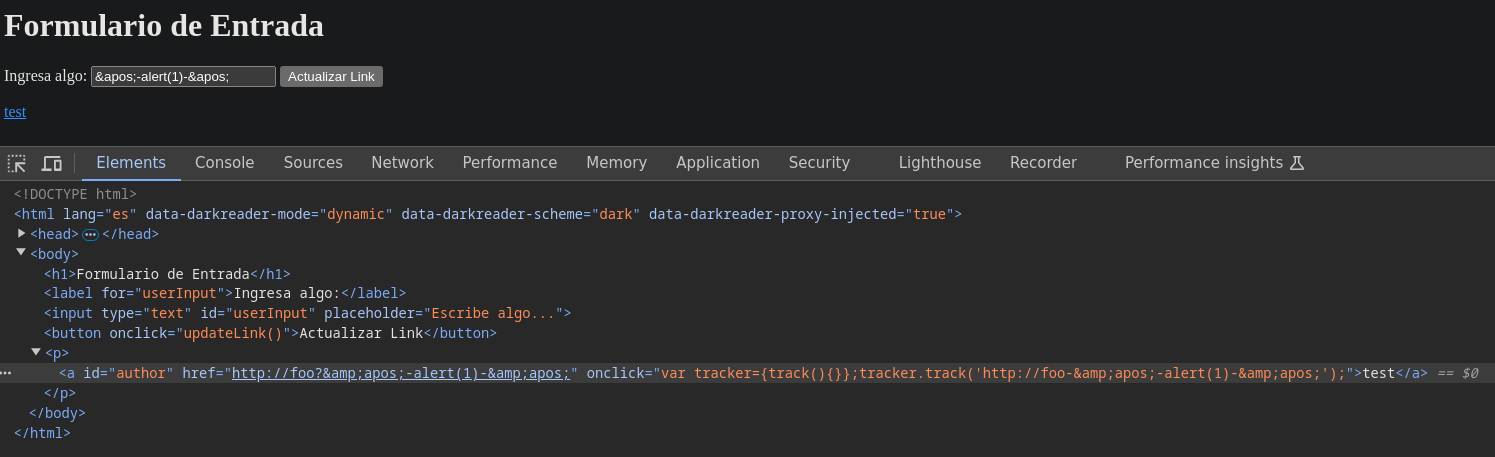Focus the Ingresa algo text input
The width and height of the screenshot is (1495, 457).
point(183,77)
